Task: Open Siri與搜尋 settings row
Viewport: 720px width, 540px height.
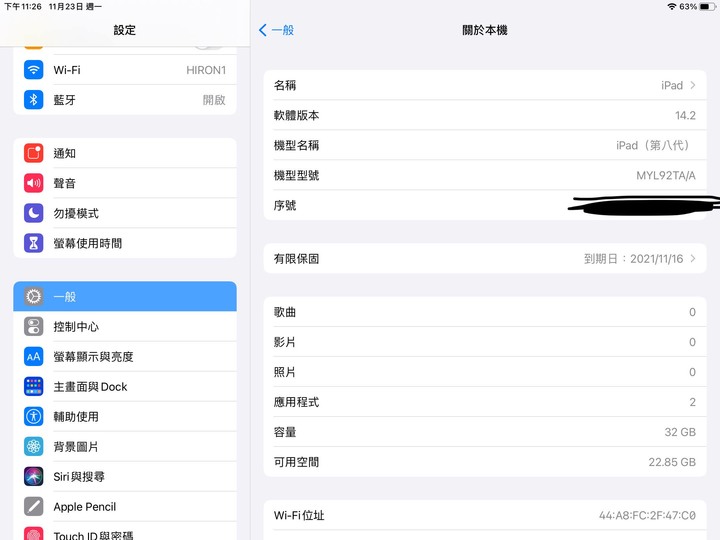Action: coord(125,476)
